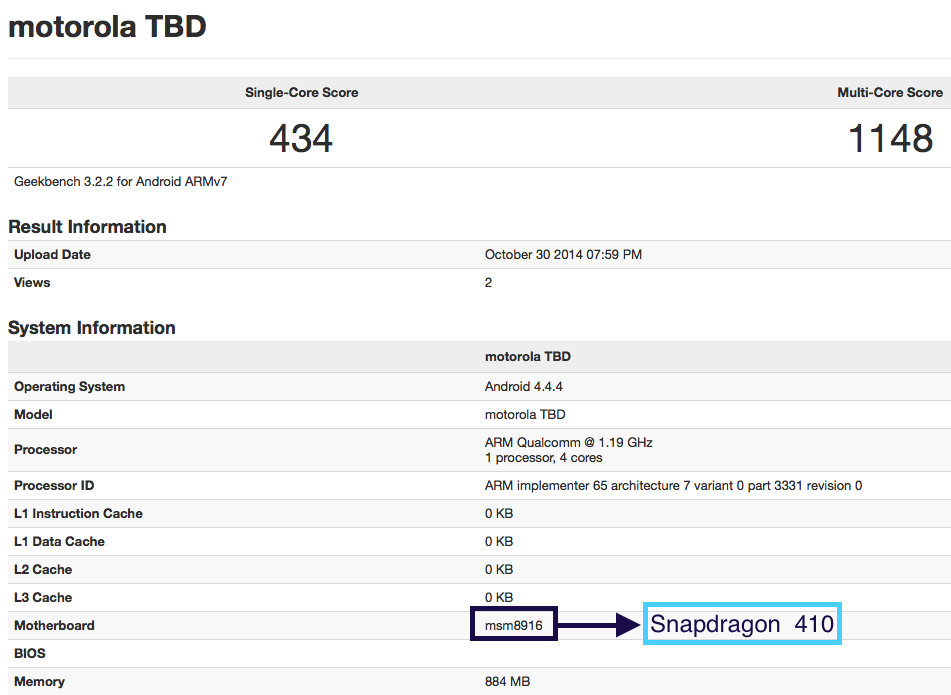This screenshot has width=951, height=695.
Task: Click the boxed msm8916 motherboard value
Action: point(514,625)
